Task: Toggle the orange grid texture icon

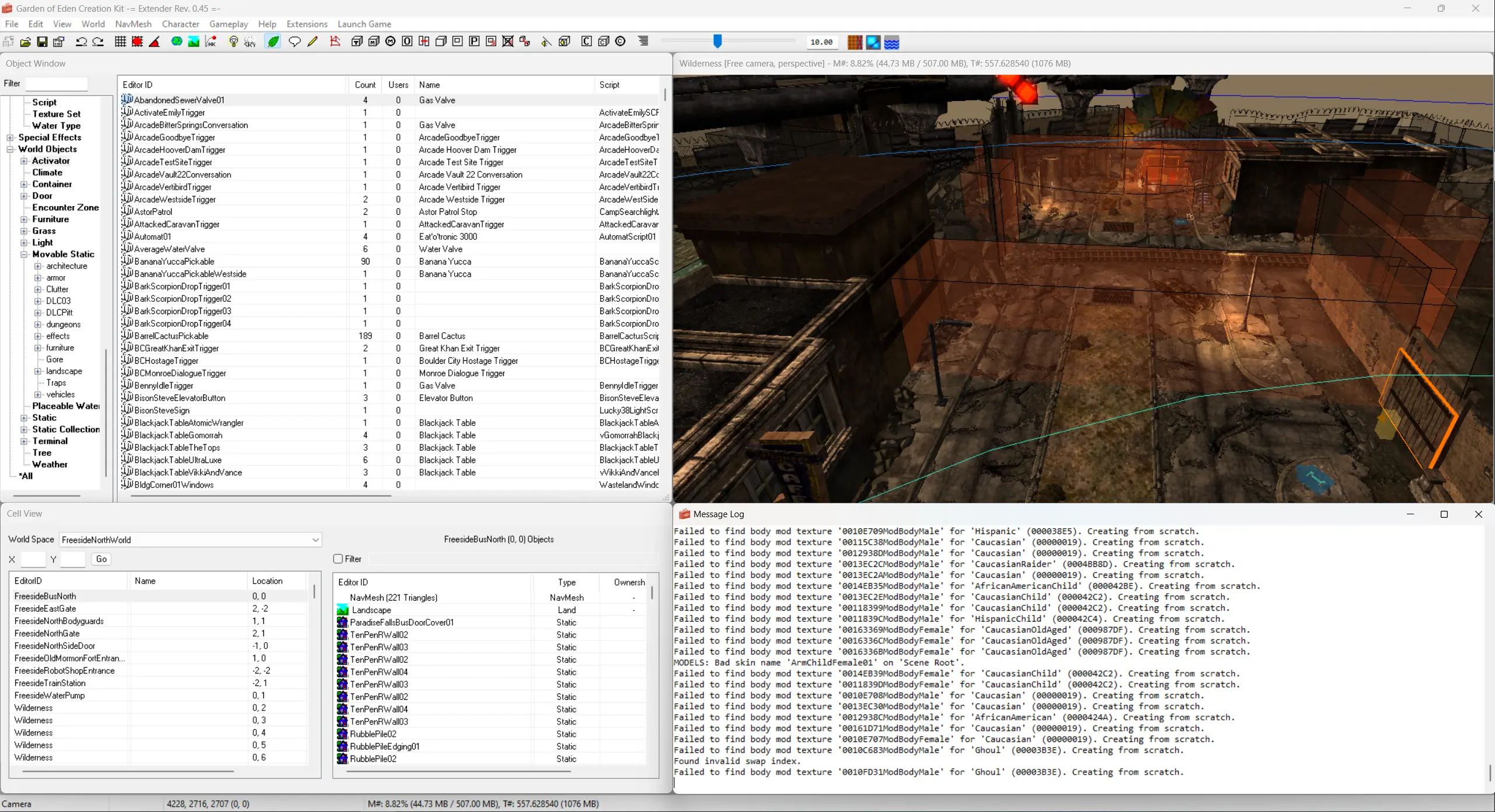Action: (x=855, y=42)
